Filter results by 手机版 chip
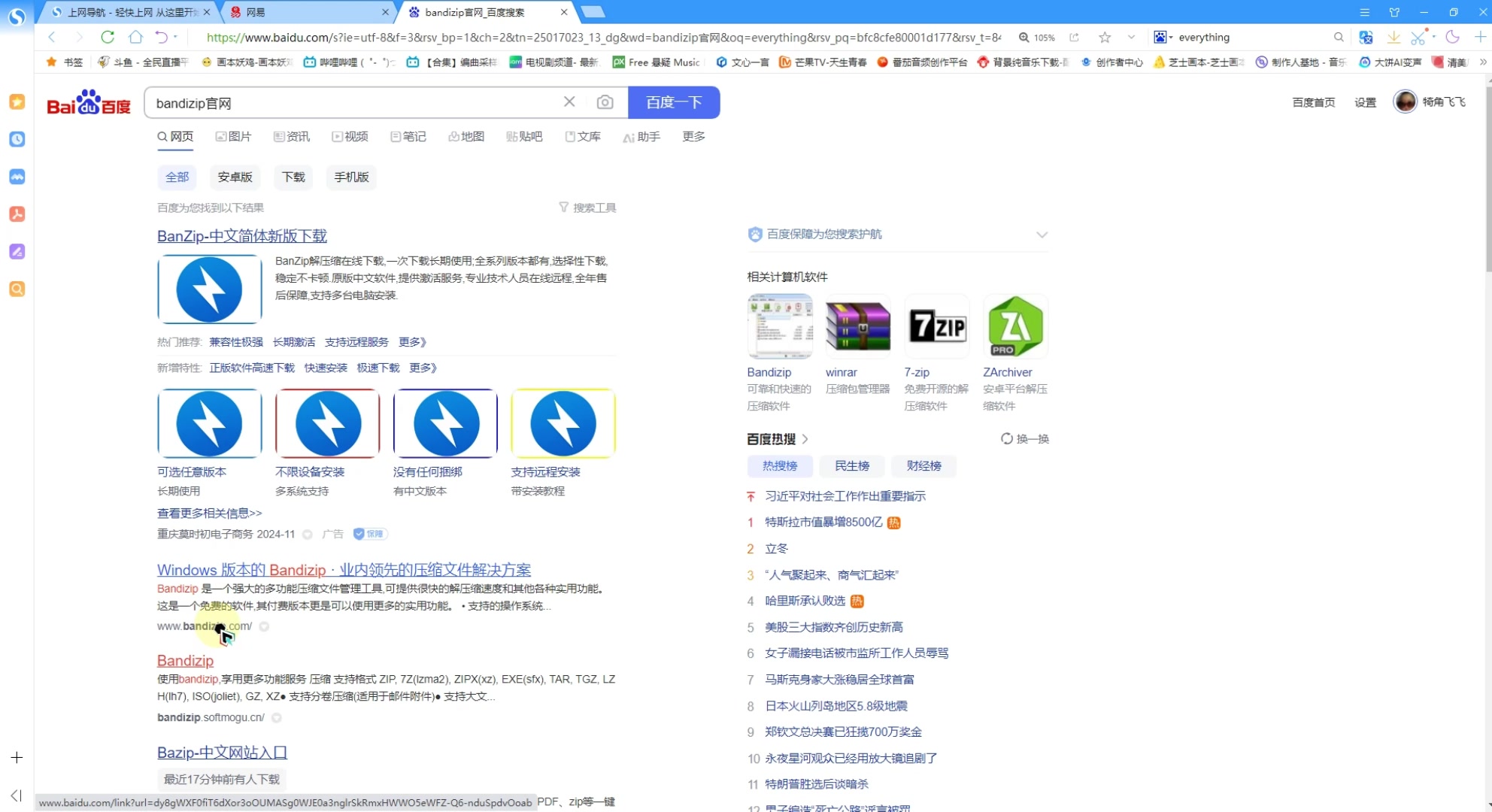 (351, 177)
